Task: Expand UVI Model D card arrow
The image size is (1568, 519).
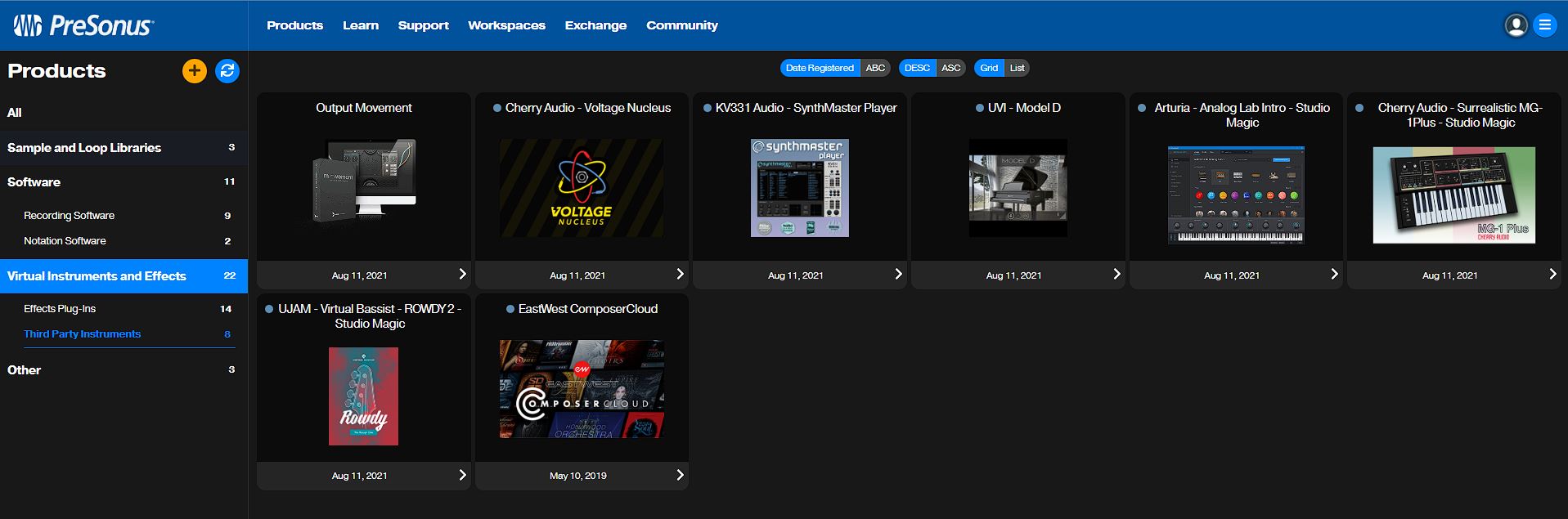Action: coord(1116,275)
